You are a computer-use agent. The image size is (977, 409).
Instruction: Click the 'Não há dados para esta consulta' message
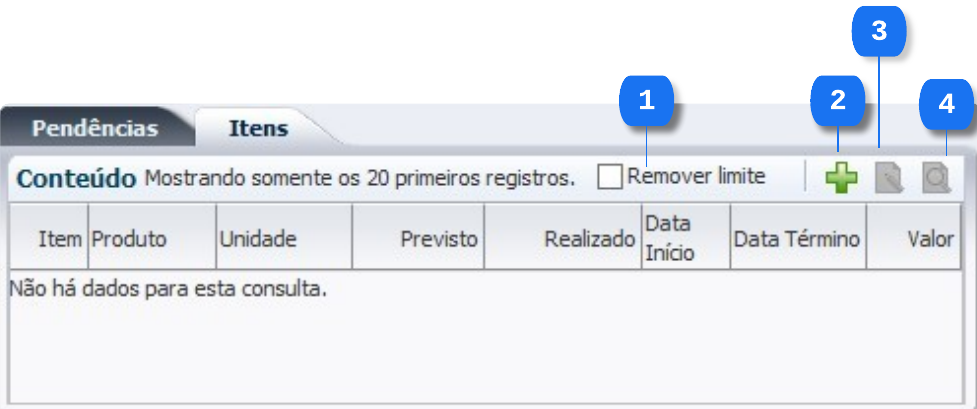coord(168,289)
